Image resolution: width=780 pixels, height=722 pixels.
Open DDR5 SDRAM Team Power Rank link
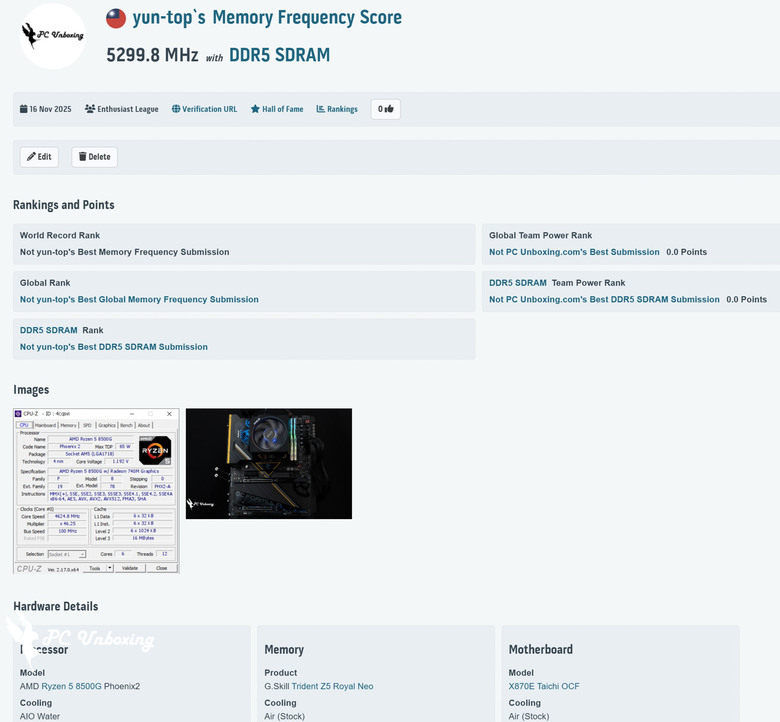(518, 283)
